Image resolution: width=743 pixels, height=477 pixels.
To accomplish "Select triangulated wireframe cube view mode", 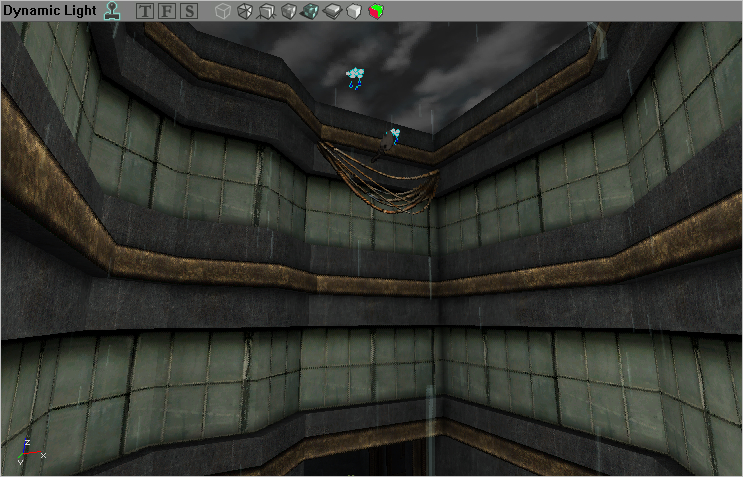I will click(245, 11).
